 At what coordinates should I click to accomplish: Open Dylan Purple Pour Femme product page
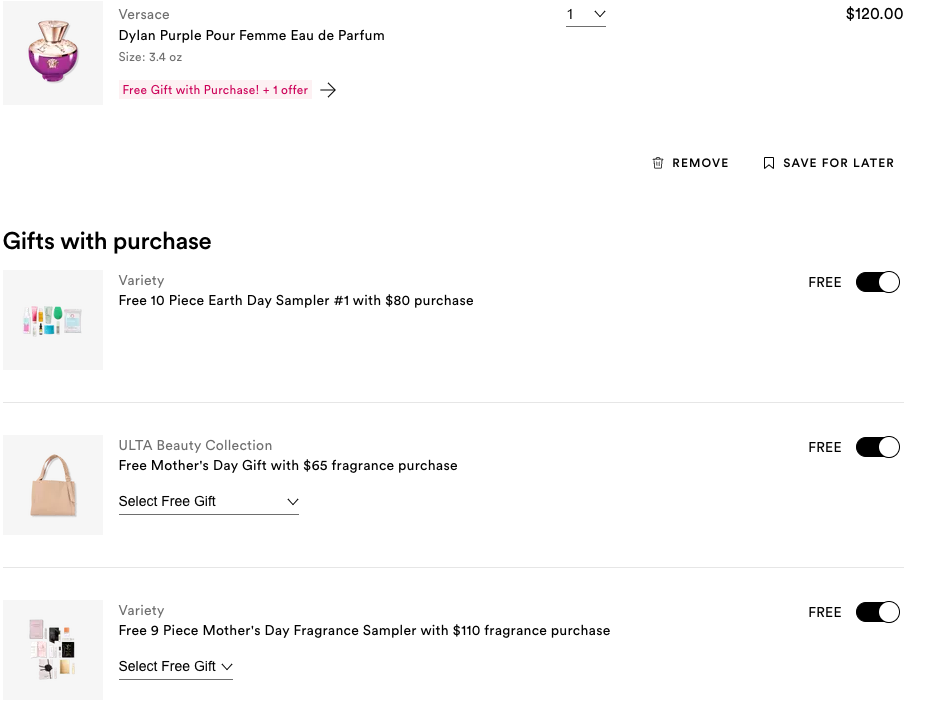(251, 35)
